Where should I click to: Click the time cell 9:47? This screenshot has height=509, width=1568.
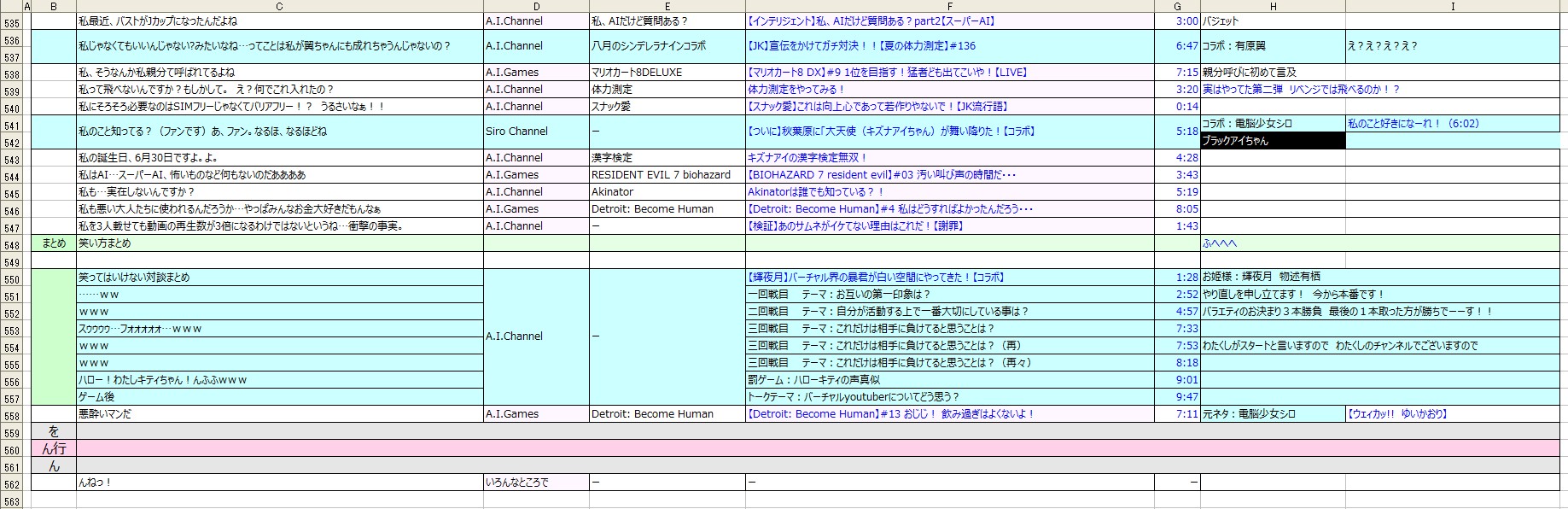pos(1178,397)
